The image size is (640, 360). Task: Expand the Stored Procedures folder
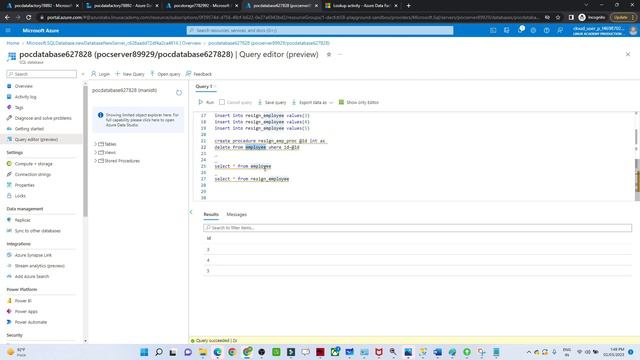pos(96,161)
